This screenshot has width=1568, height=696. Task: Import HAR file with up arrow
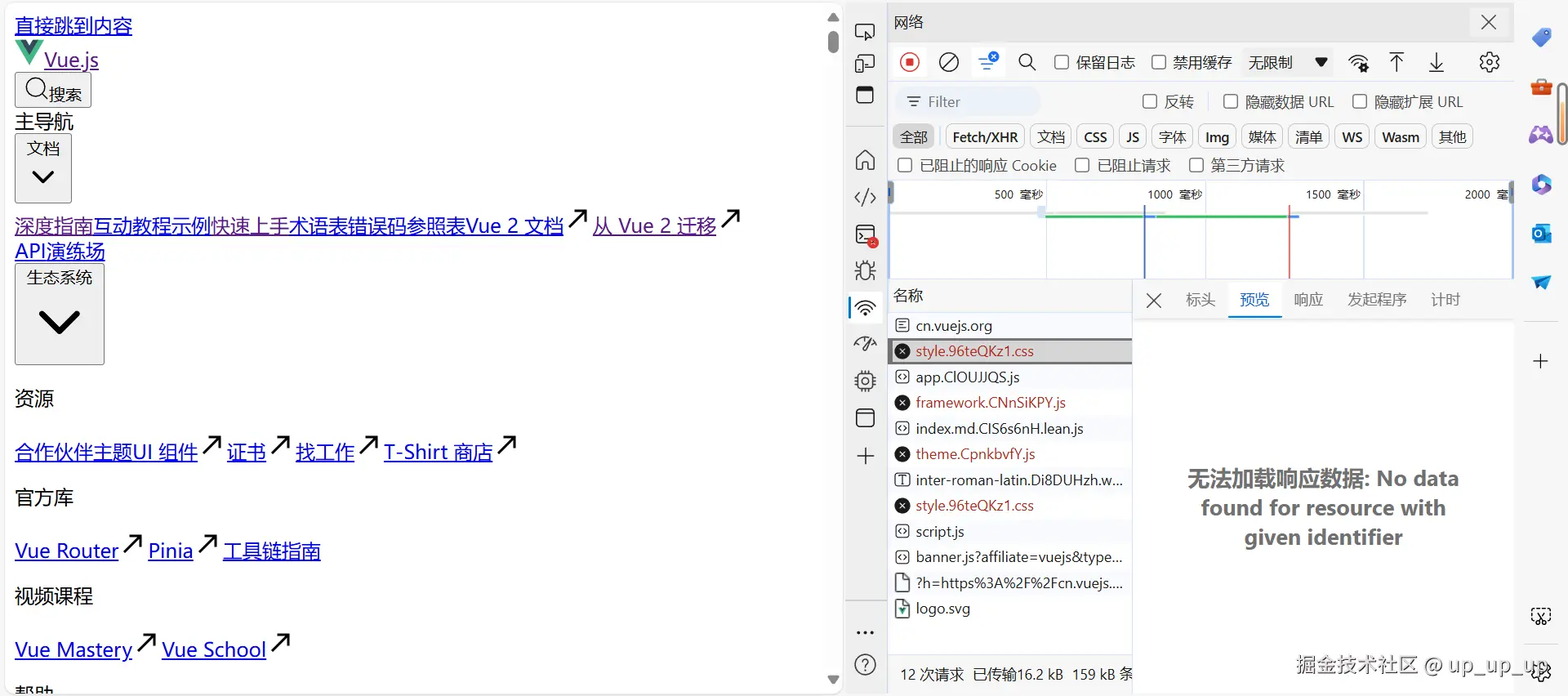[1396, 62]
